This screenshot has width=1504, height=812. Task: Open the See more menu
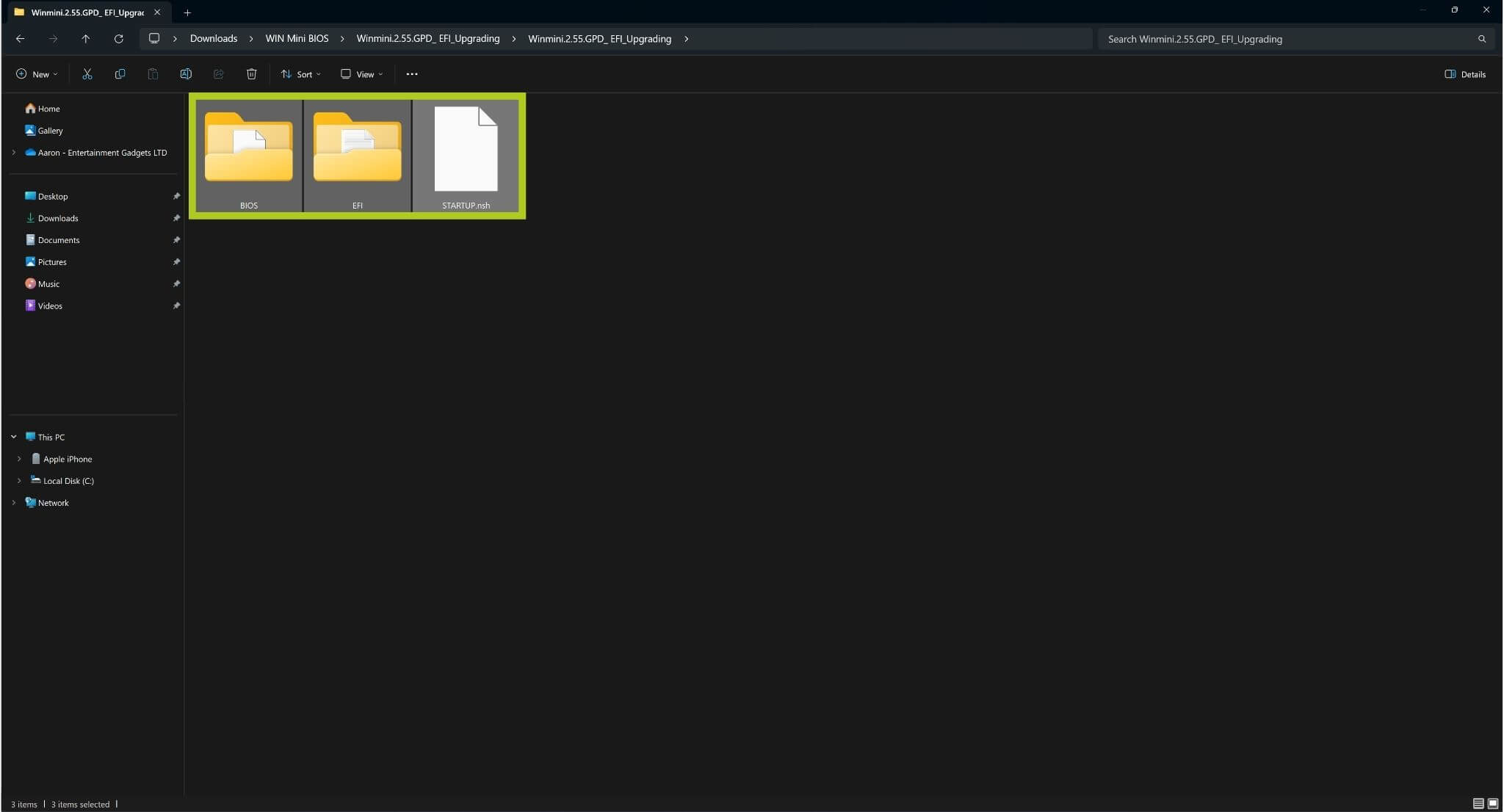[412, 73]
